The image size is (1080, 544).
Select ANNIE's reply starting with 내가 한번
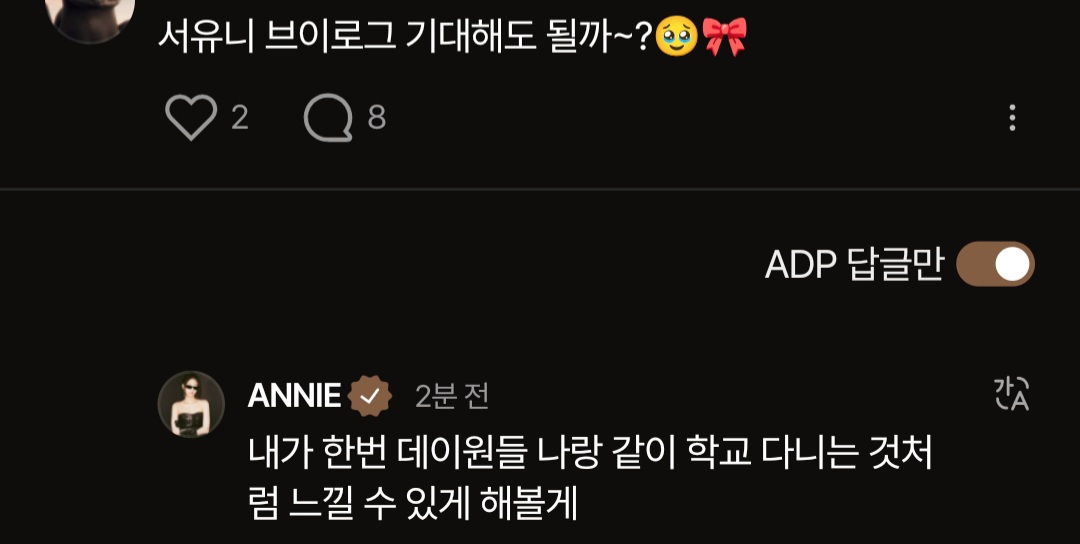coord(590,479)
